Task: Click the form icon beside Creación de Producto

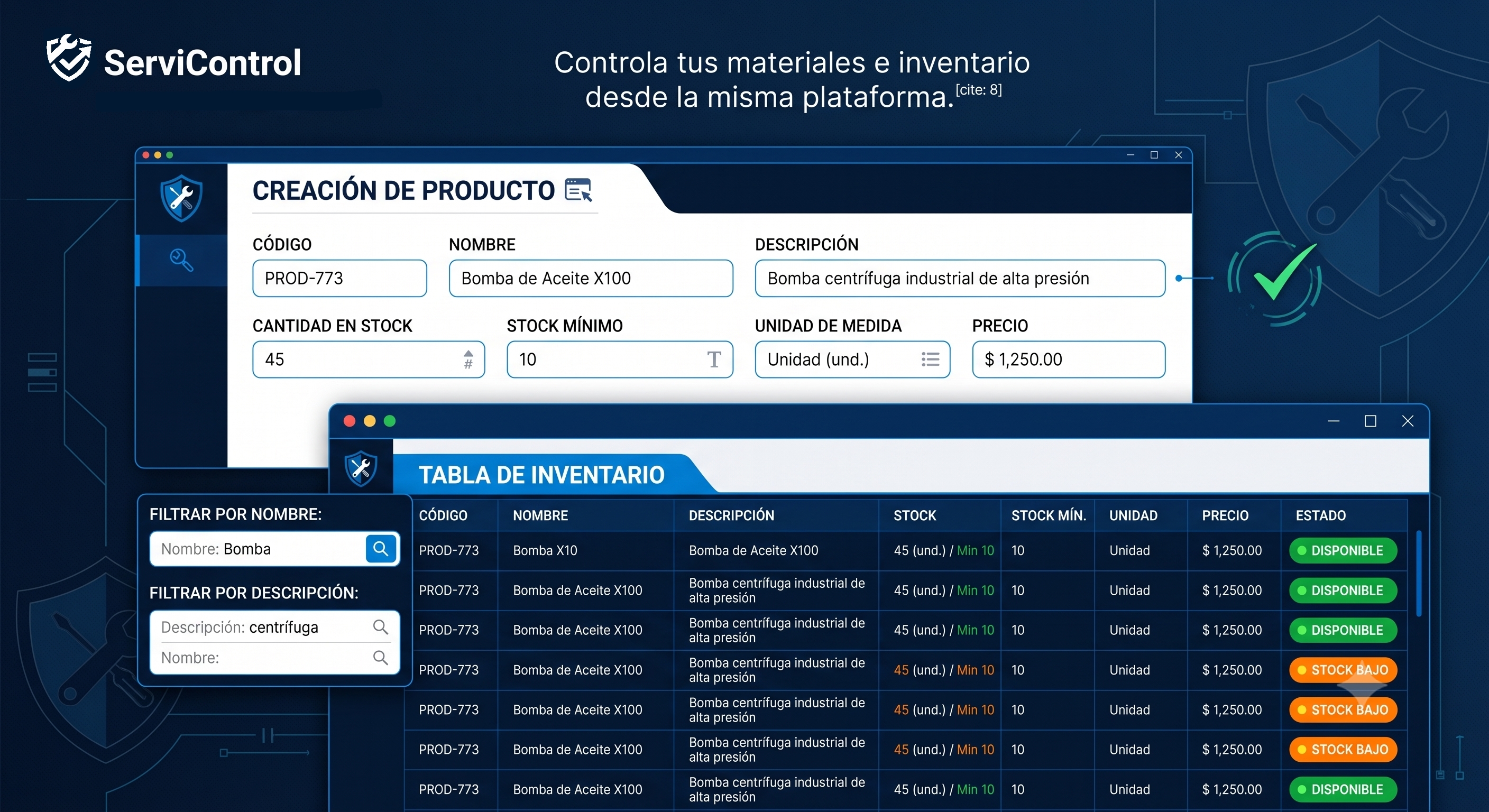Action: click(x=578, y=190)
